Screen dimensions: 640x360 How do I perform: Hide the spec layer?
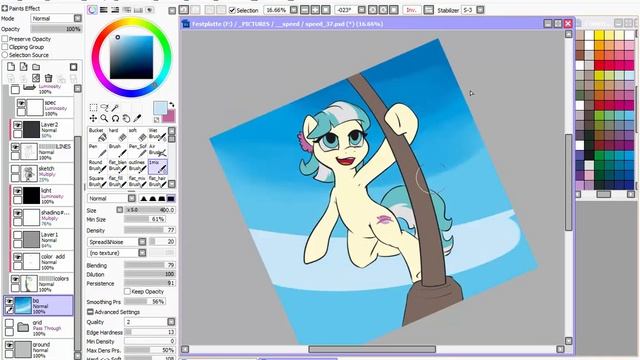click(21, 103)
